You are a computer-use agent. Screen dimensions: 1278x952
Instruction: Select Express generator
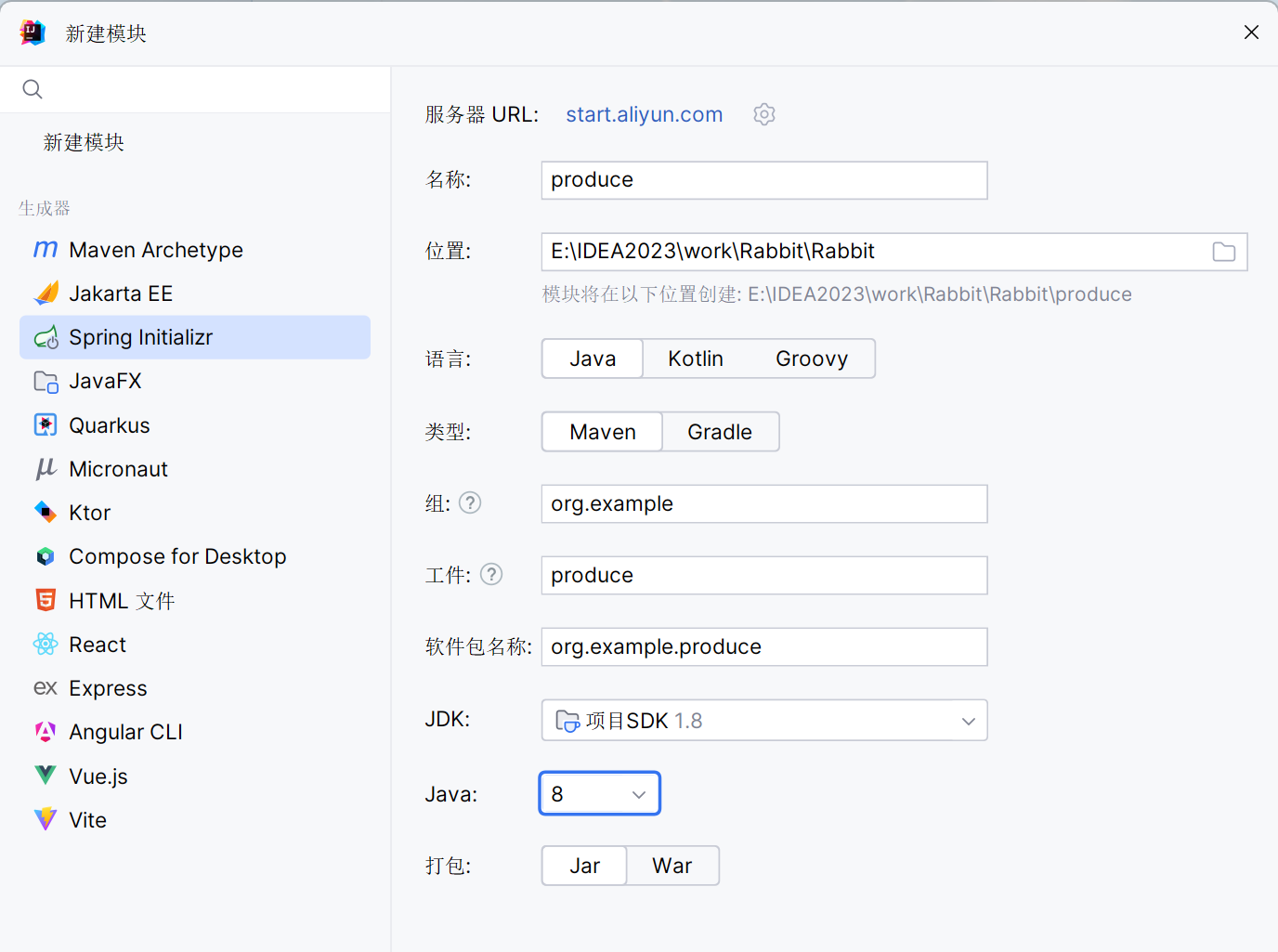coord(195,688)
